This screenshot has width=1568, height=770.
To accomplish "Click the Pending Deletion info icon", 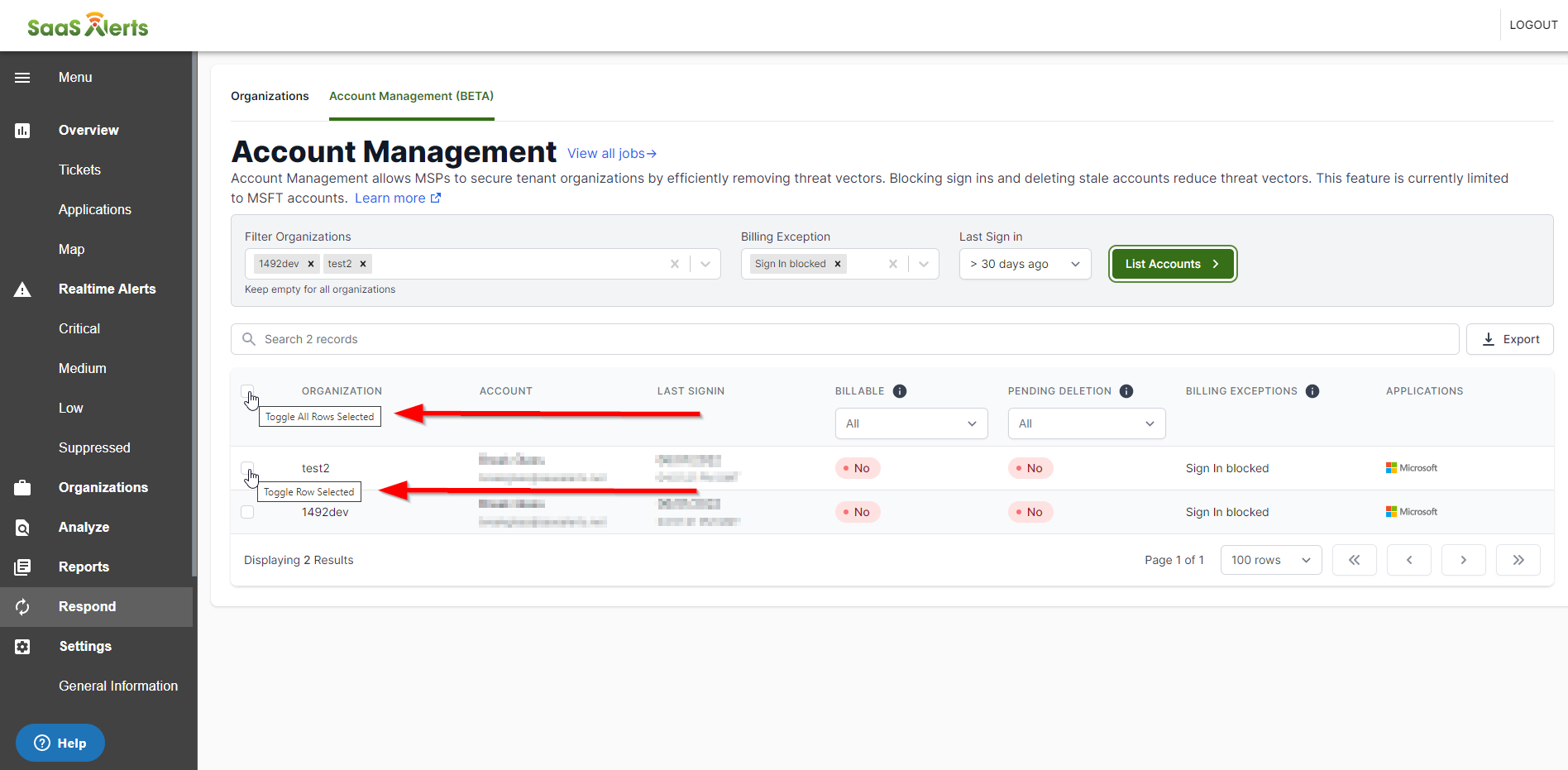I will (x=1126, y=391).
